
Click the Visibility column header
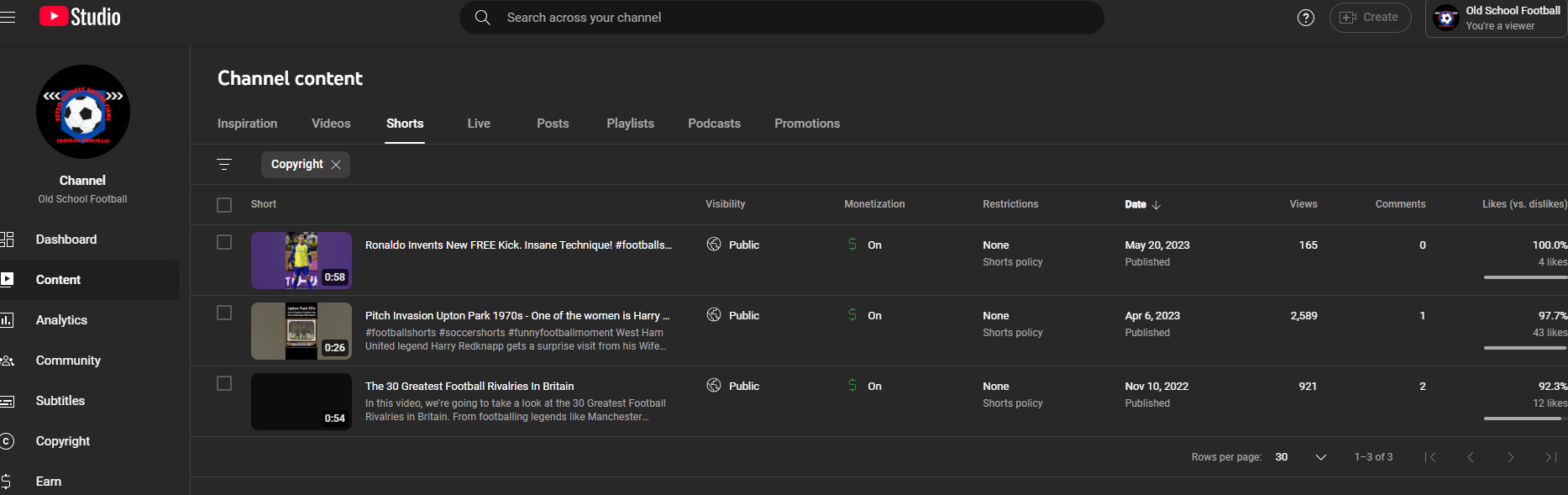click(726, 204)
